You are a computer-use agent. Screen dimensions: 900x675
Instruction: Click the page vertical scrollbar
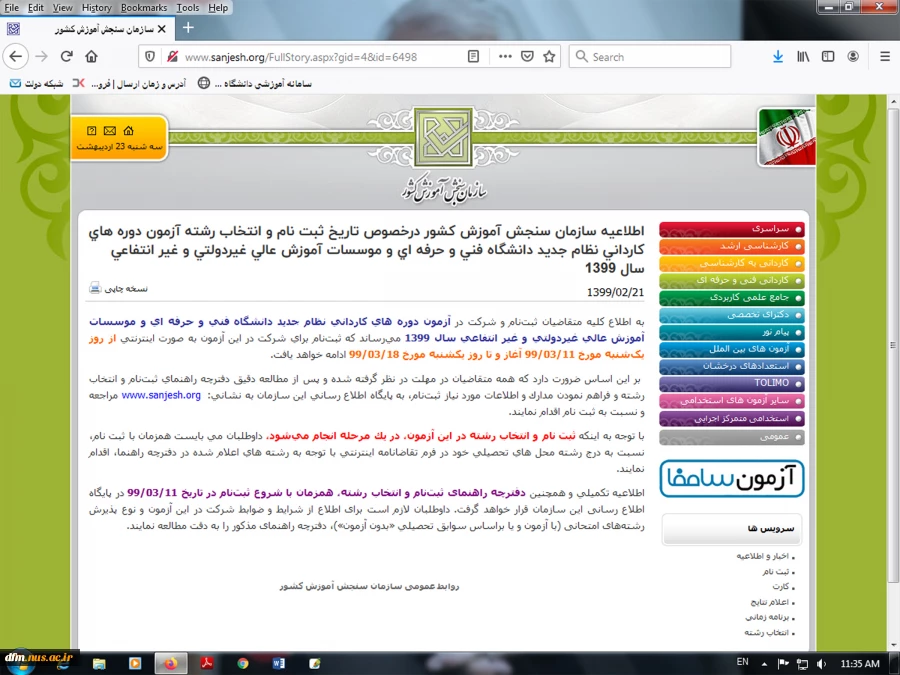tap(893, 344)
